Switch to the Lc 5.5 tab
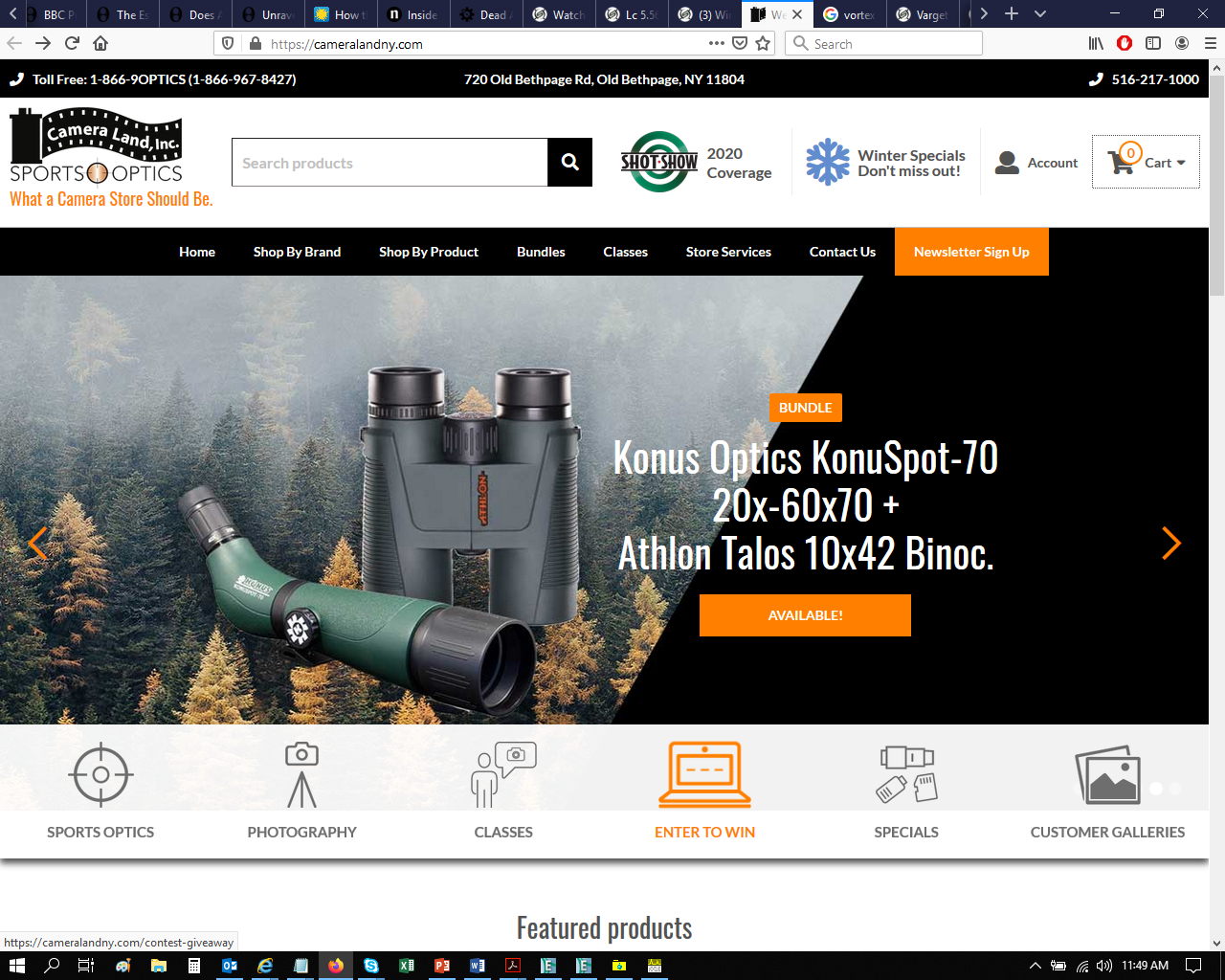 (632, 14)
